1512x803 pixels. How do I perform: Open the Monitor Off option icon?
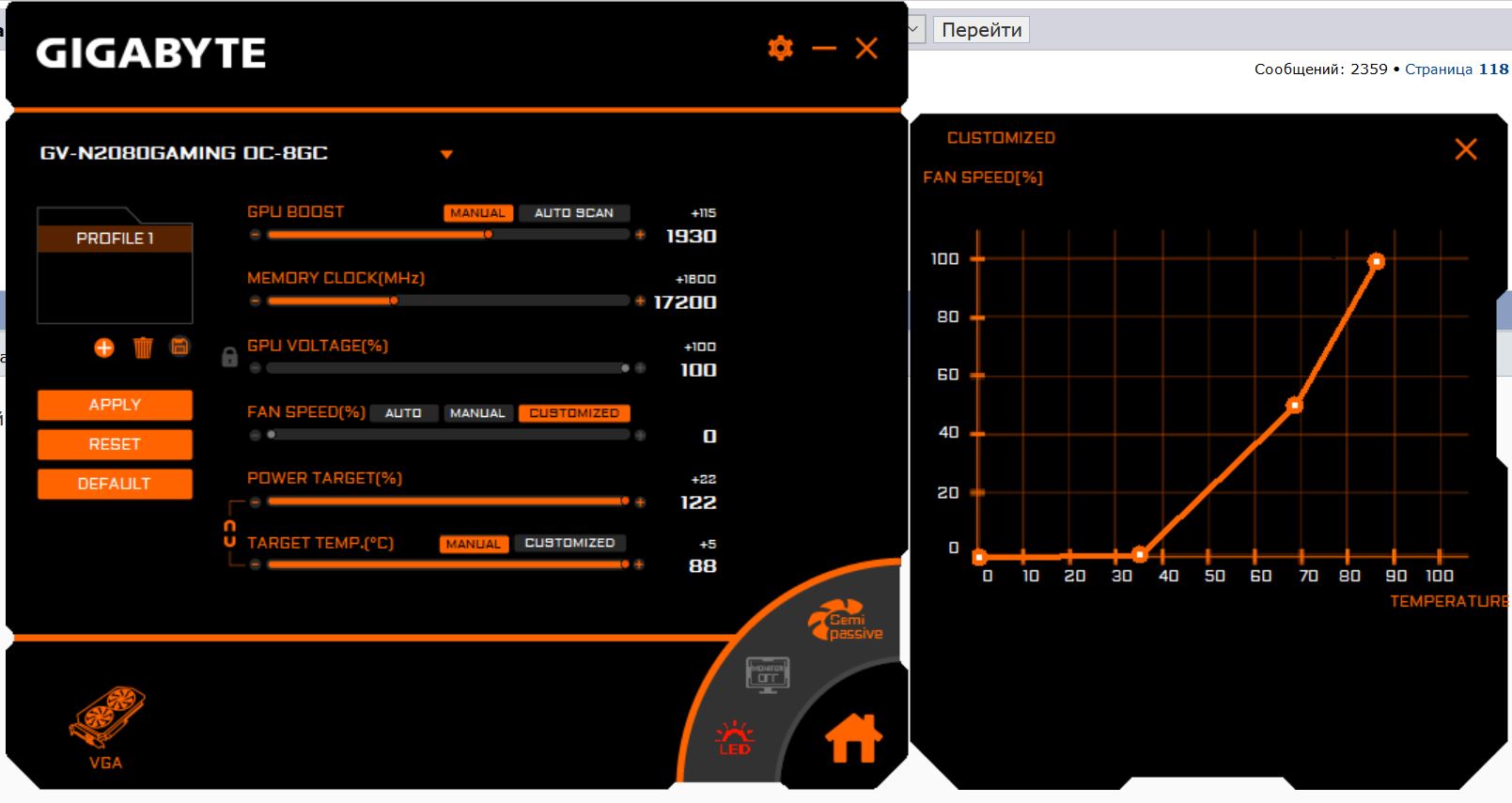click(x=768, y=674)
